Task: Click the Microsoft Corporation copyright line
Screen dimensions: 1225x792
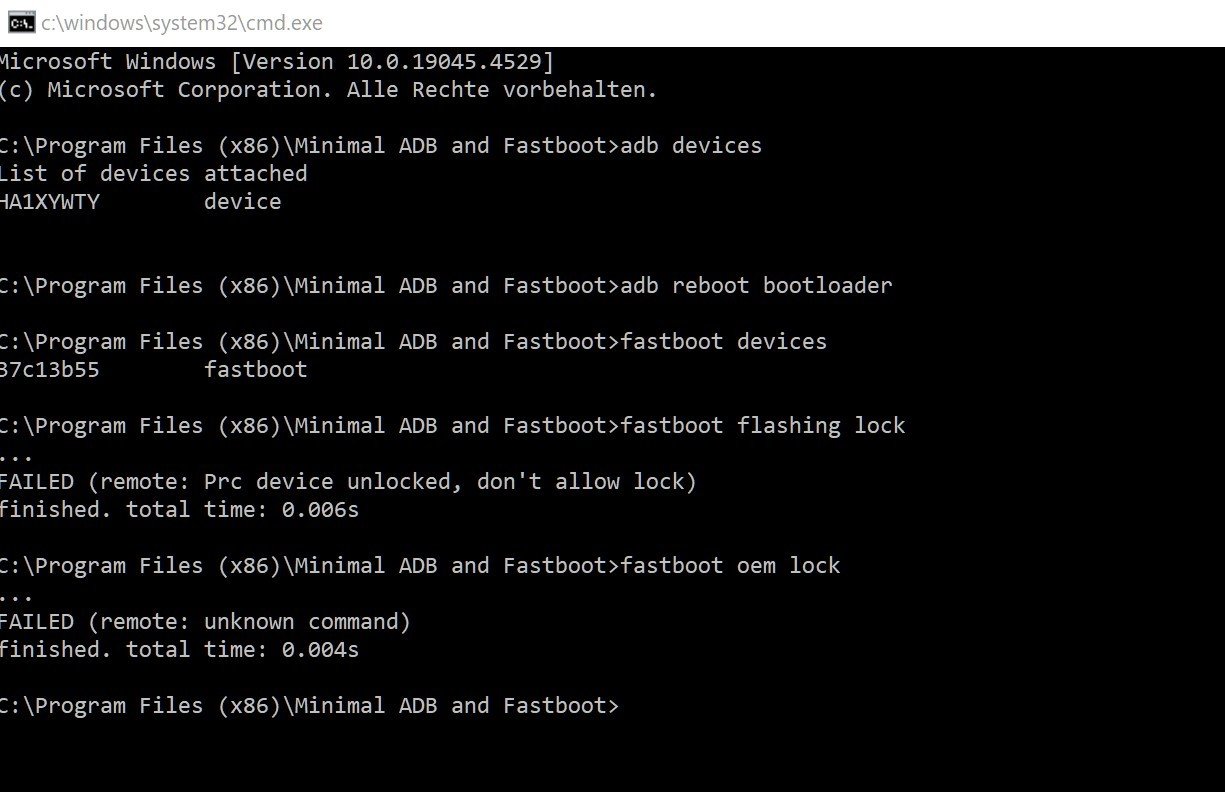Action: point(328,90)
